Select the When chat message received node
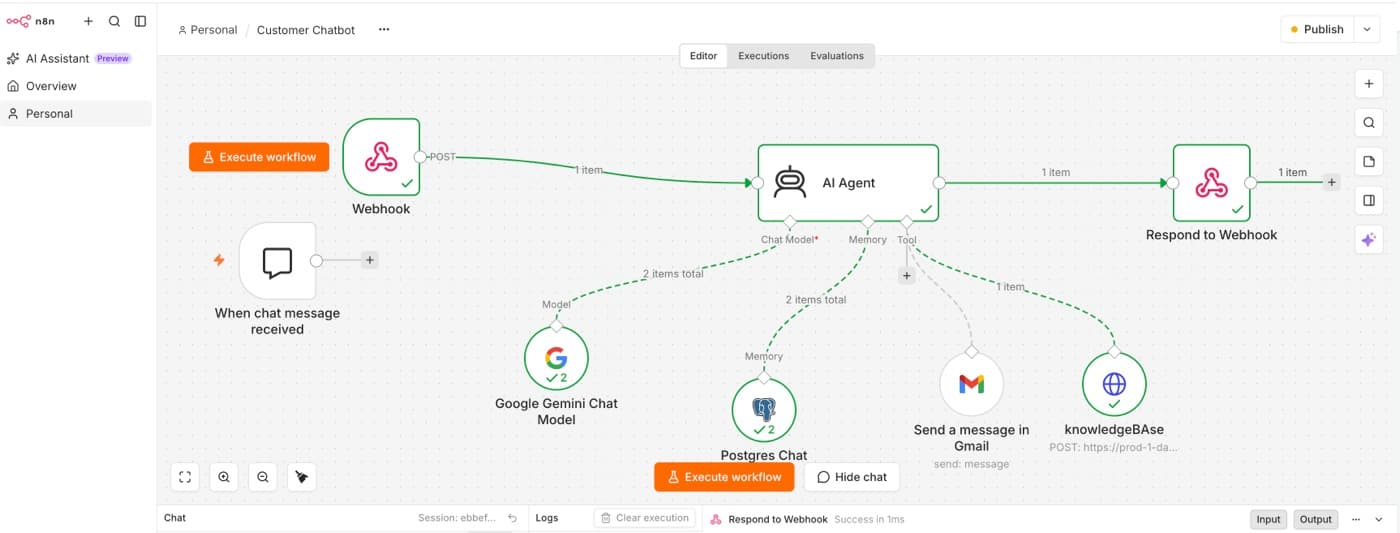Screen dimensions: 1400x533 (x=277, y=260)
